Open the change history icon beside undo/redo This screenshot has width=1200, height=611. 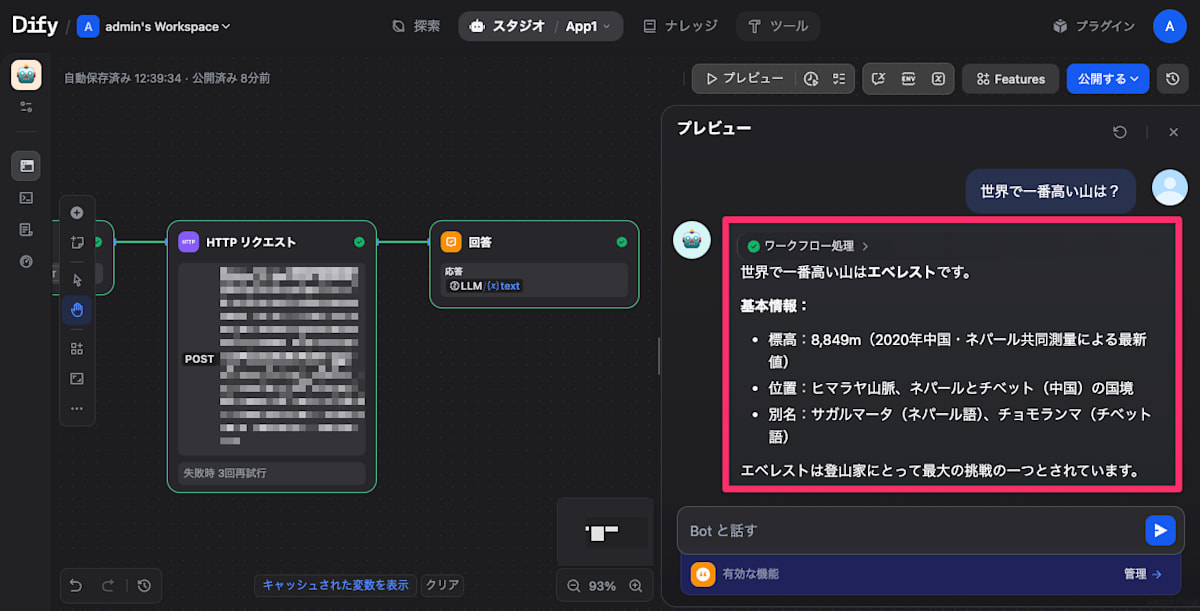144,586
